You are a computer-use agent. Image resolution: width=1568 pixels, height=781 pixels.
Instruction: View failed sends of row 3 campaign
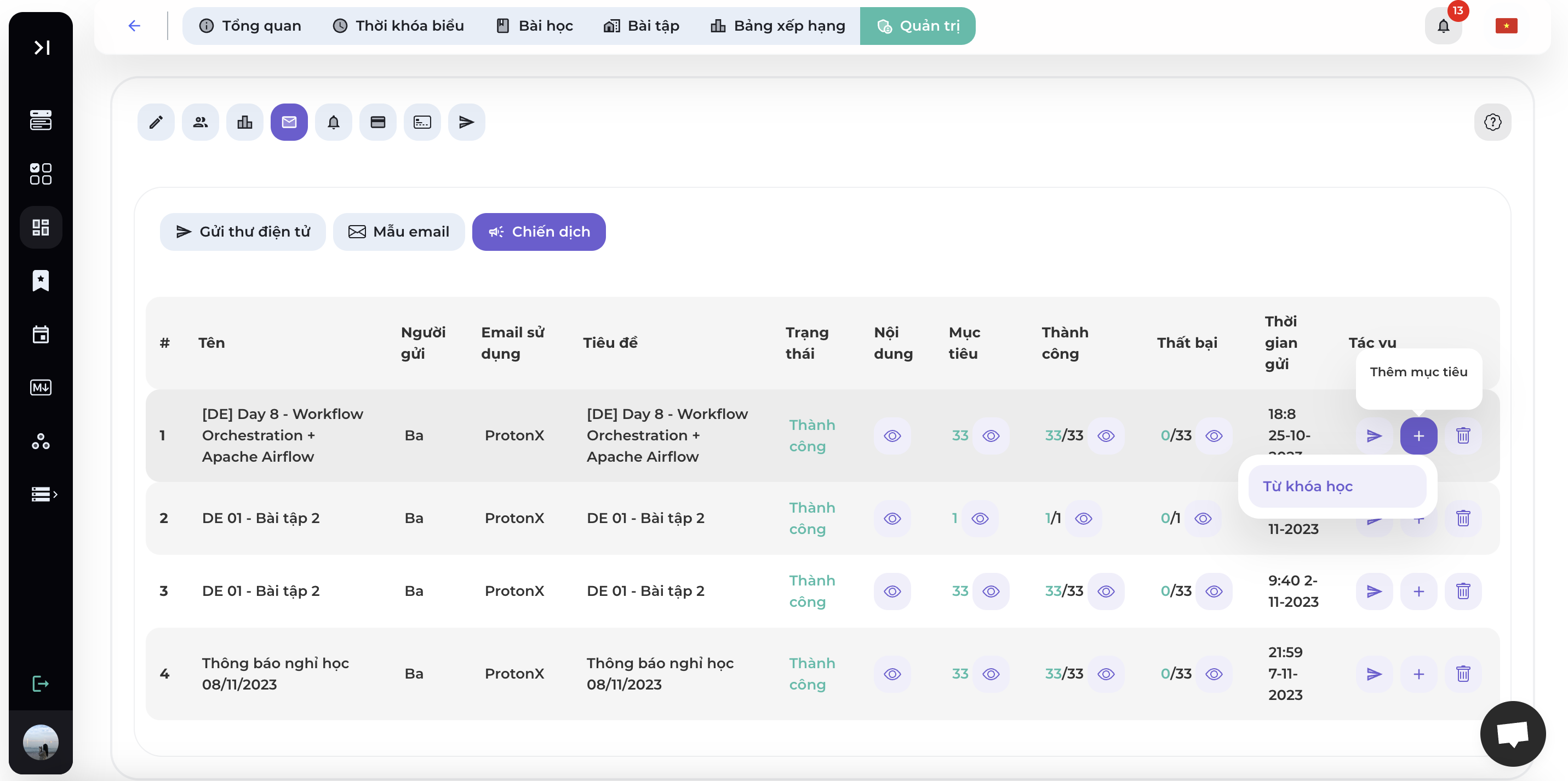(x=1214, y=592)
